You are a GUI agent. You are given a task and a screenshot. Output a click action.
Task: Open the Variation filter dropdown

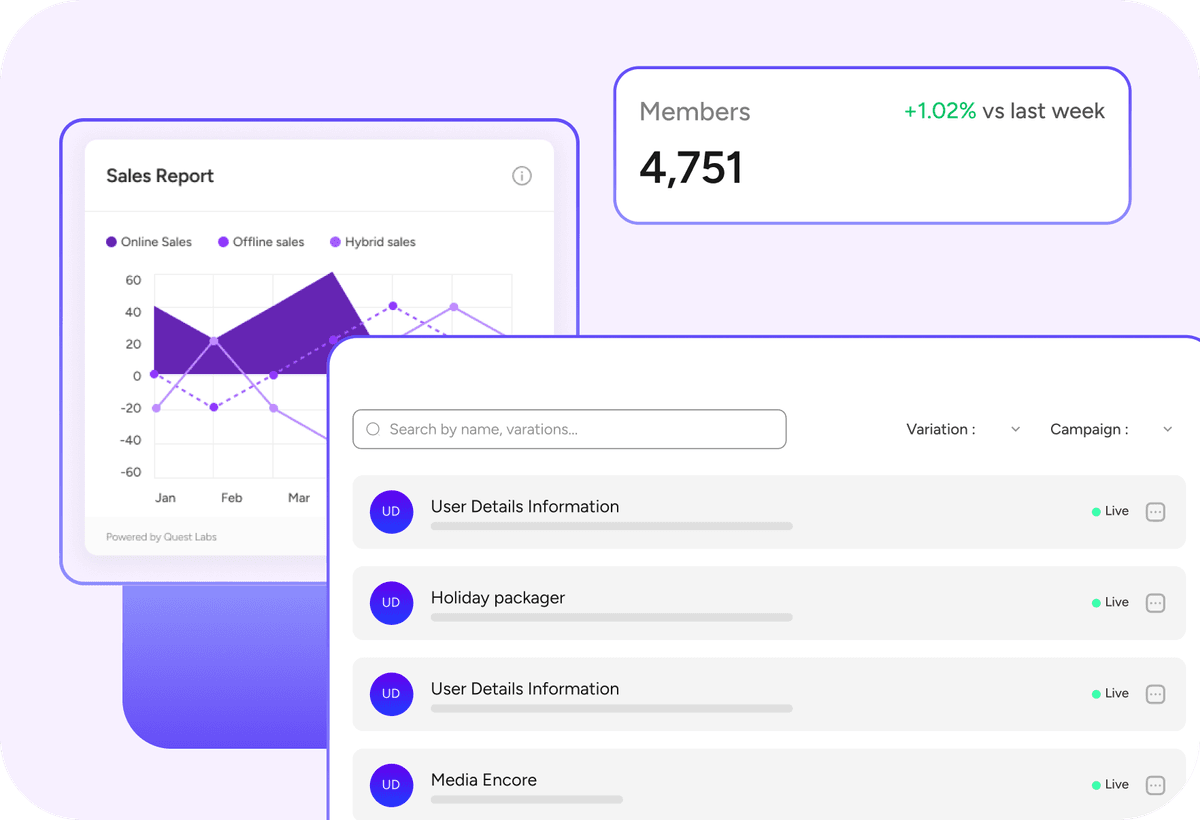[963, 428]
